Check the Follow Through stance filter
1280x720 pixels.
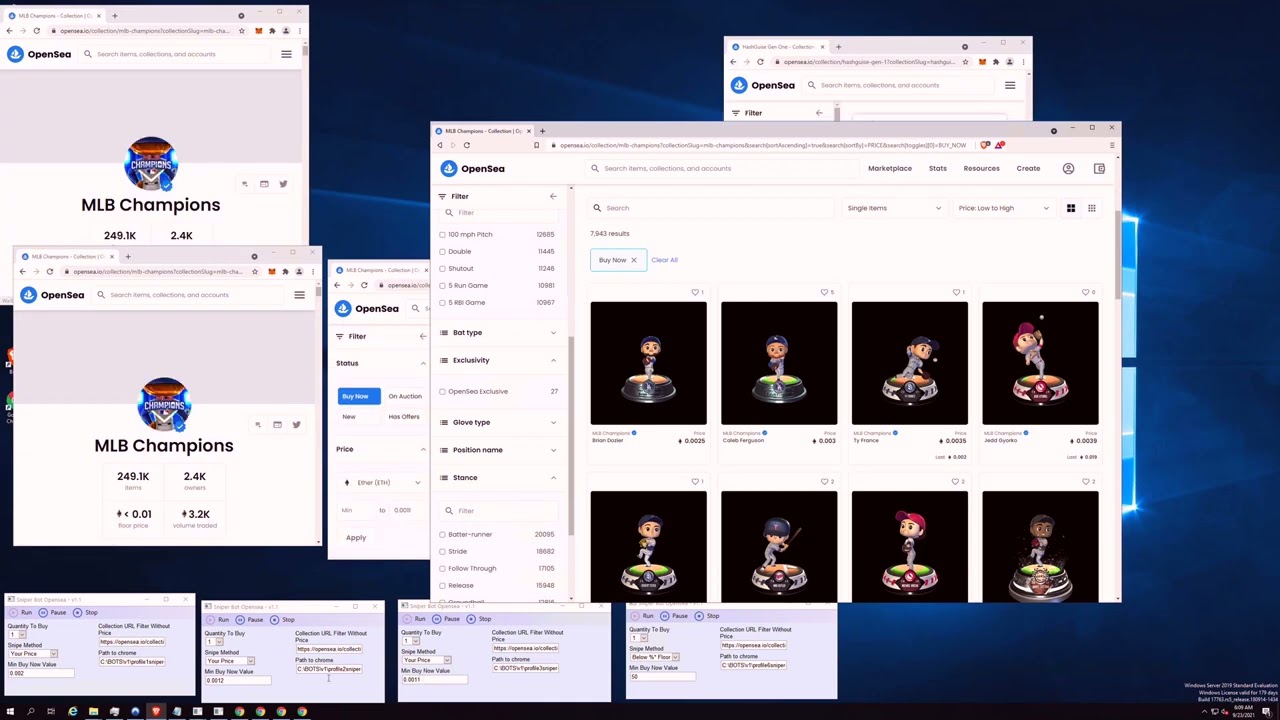pyautogui.click(x=442, y=568)
